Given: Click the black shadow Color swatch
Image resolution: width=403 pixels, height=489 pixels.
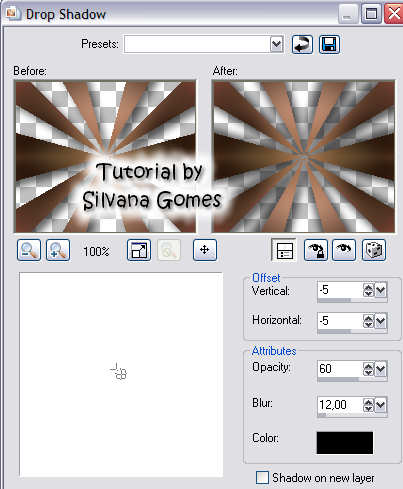Looking at the screenshot, I should pyautogui.click(x=345, y=443).
